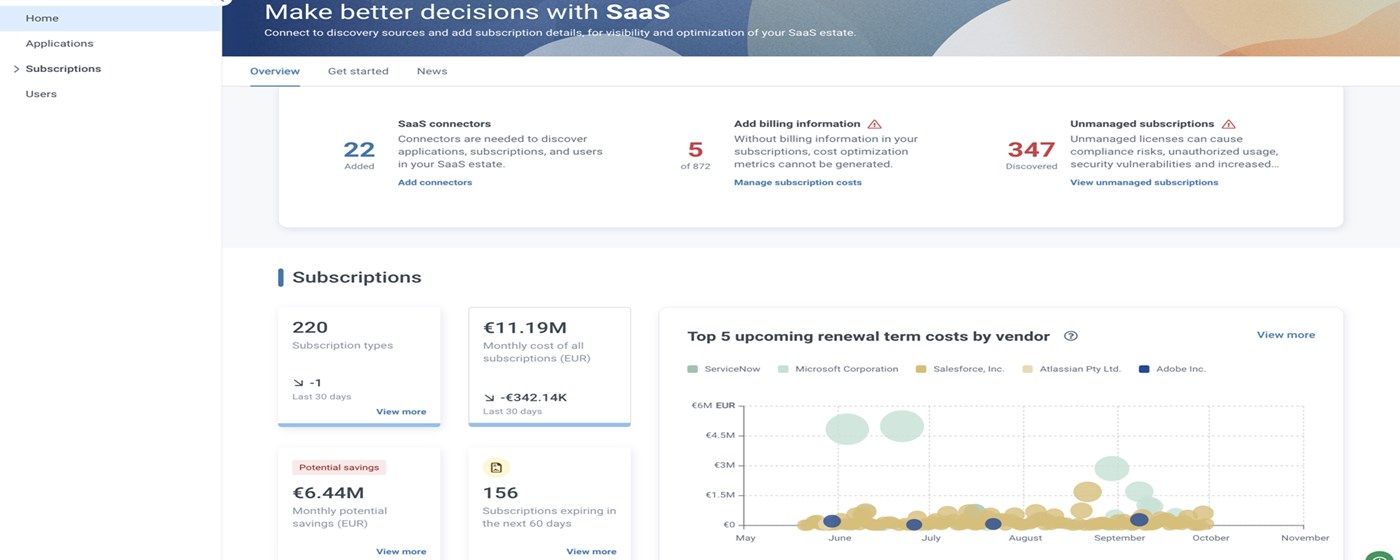Toggle Microsoft Corporation legend entry
Viewport: 1400px width, 560px height.
coord(838,369)
